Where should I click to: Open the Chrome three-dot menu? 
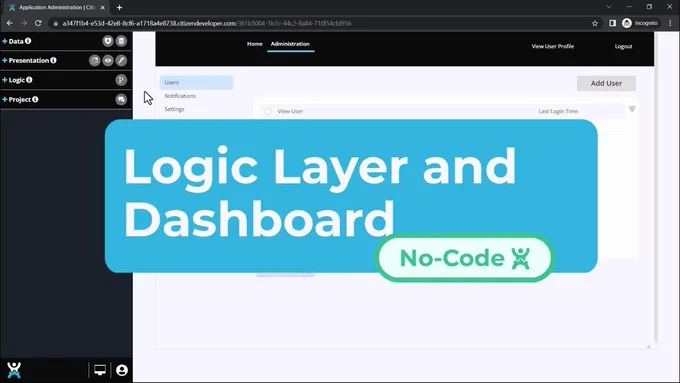click(670, 23)
